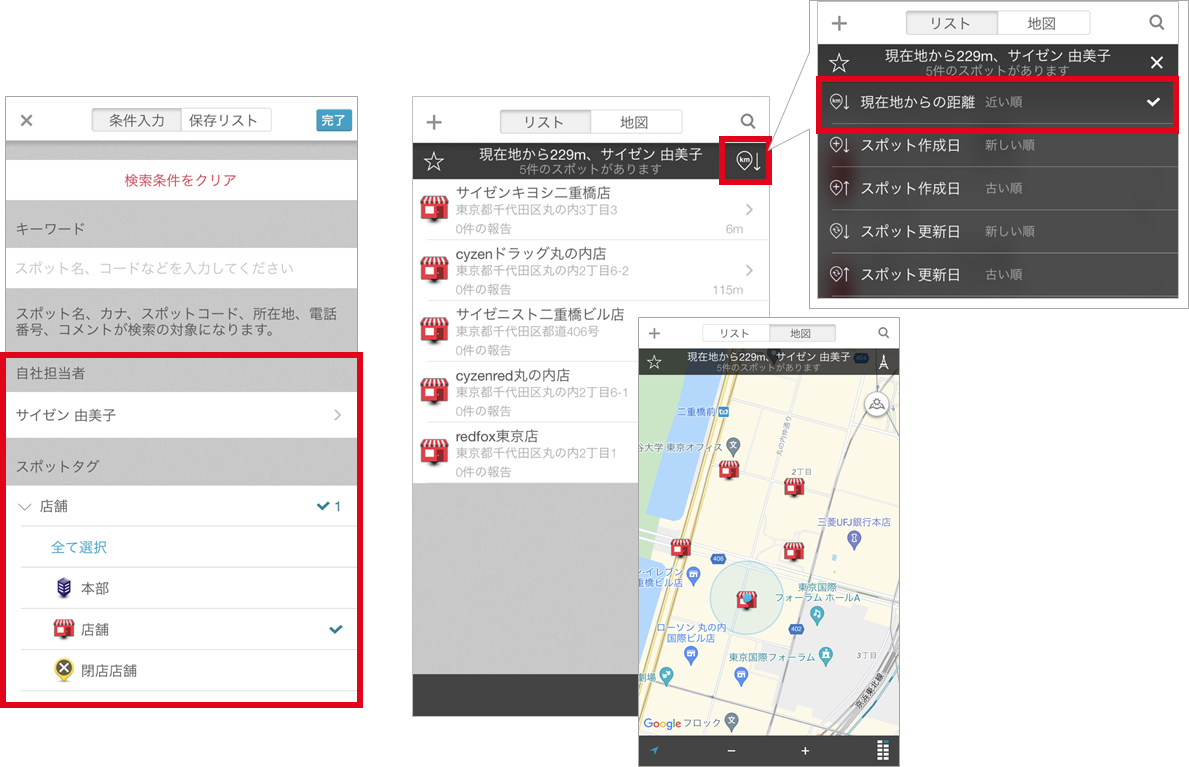Select the 本部 tag with building icon
1189x767 pixels.
[188, 588]
